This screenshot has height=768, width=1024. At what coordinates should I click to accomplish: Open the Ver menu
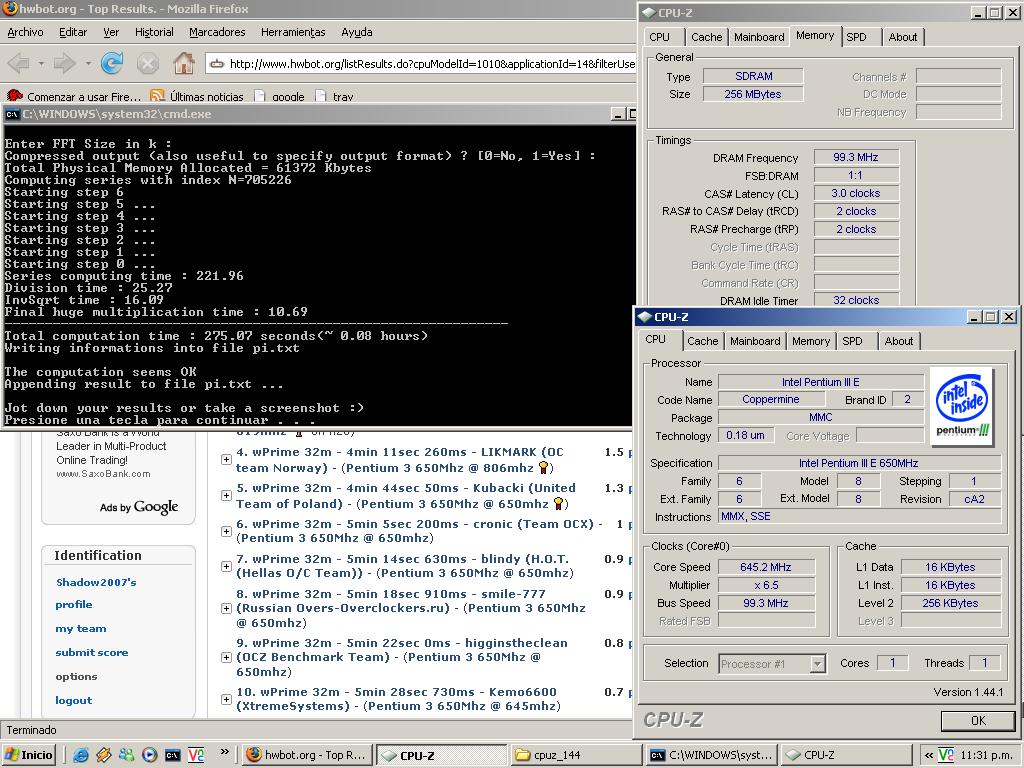(111, 32)
